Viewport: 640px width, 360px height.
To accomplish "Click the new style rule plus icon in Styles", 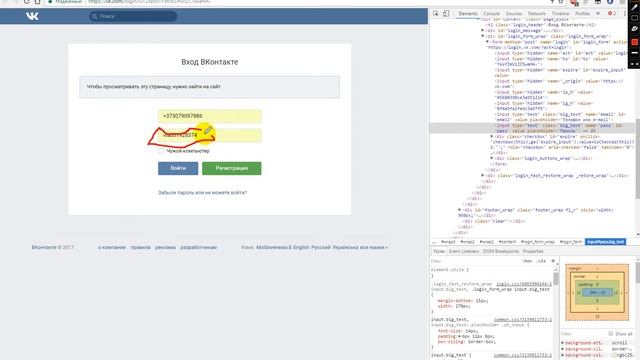I will [553, 261].
